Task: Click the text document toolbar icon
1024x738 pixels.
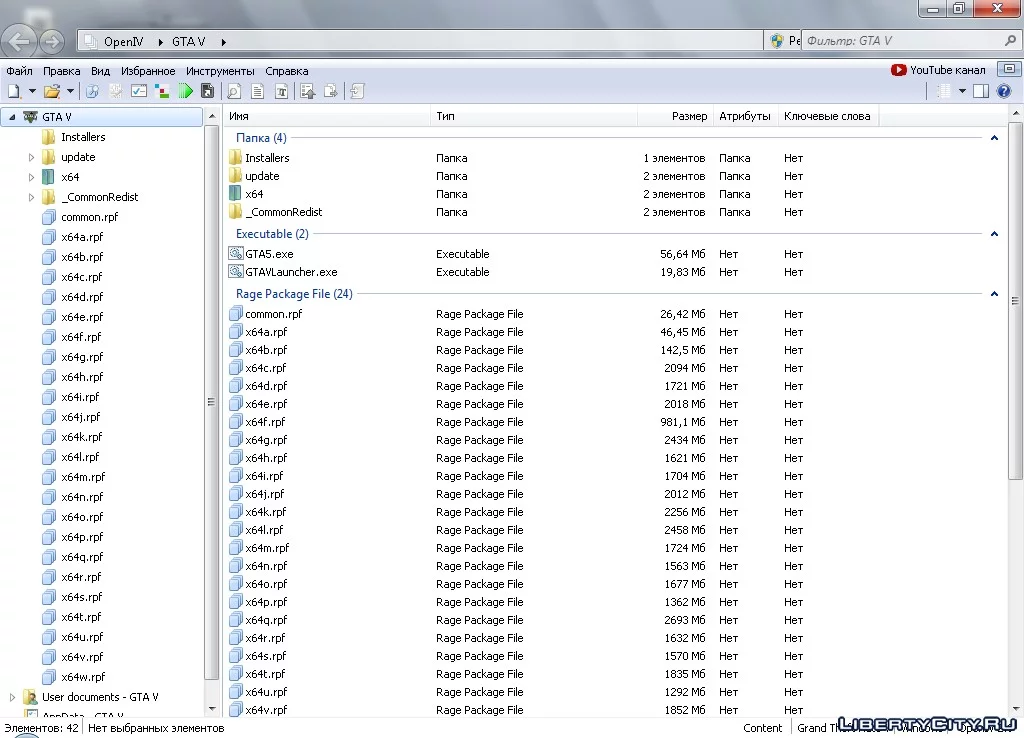Action: tap(257, 91)
